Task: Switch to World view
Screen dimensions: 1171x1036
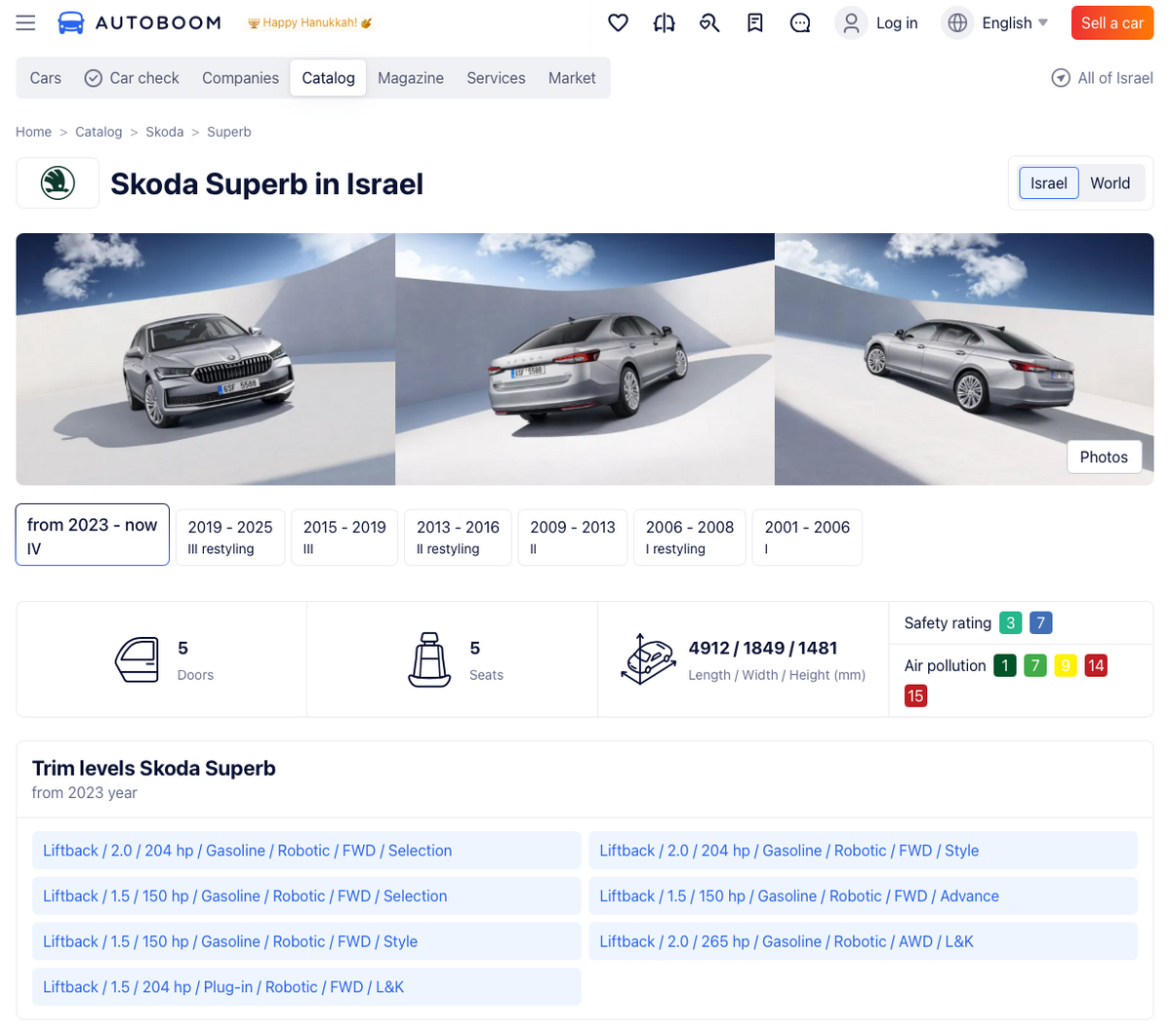Action: (1110, 183)
